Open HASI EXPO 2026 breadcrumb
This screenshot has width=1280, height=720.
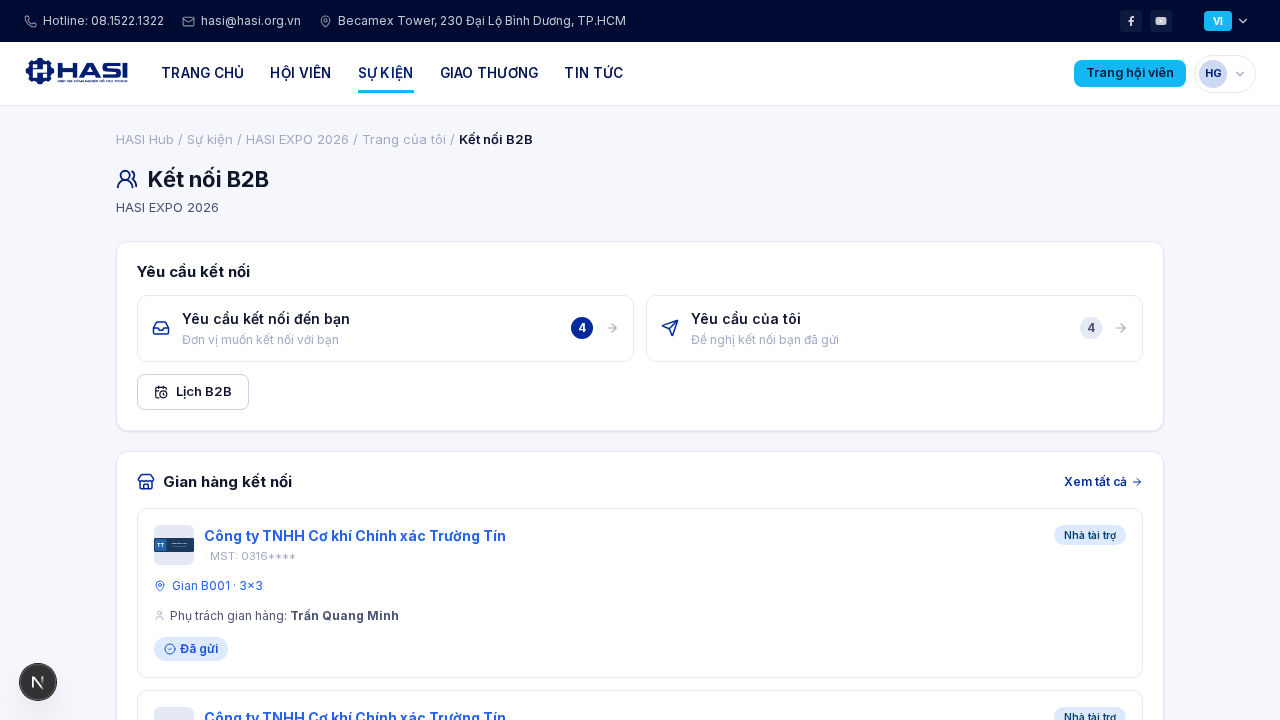pos(297,139)
